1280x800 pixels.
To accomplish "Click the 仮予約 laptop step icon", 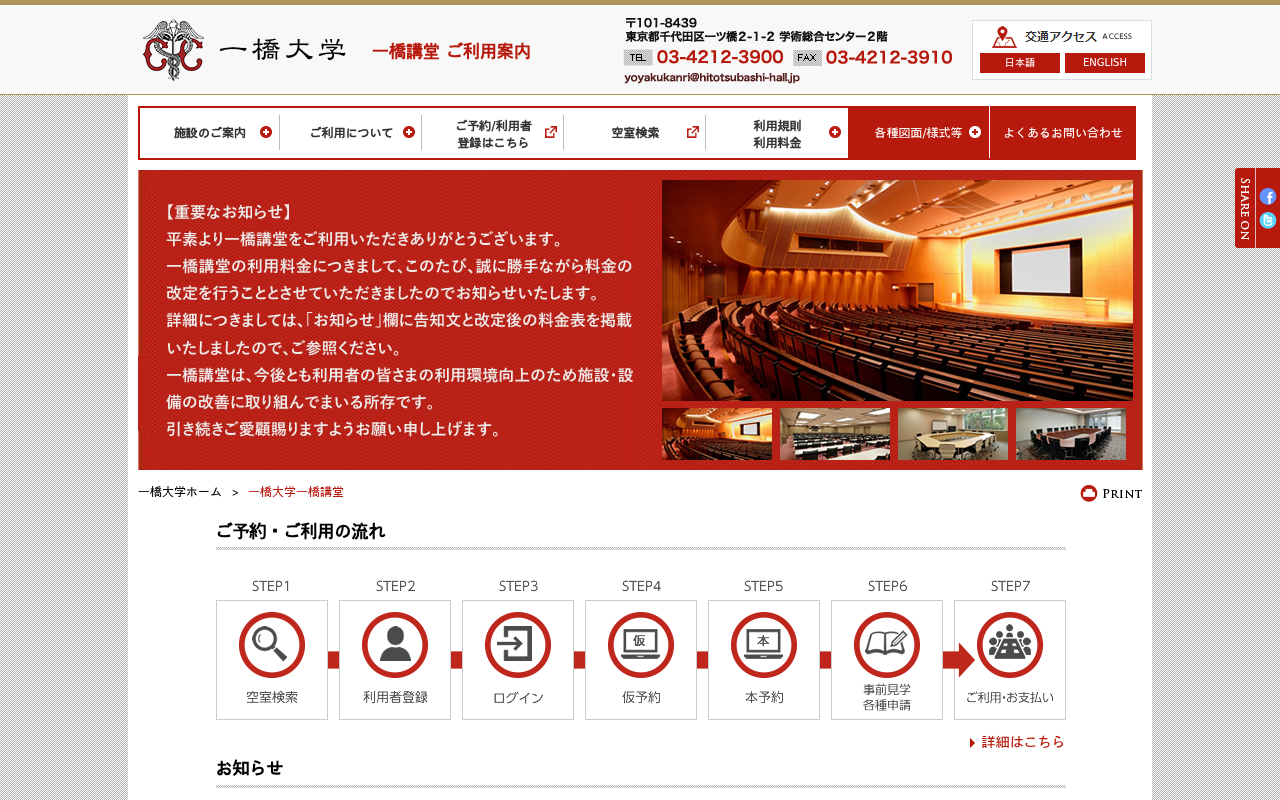I will tap(641, 645).
